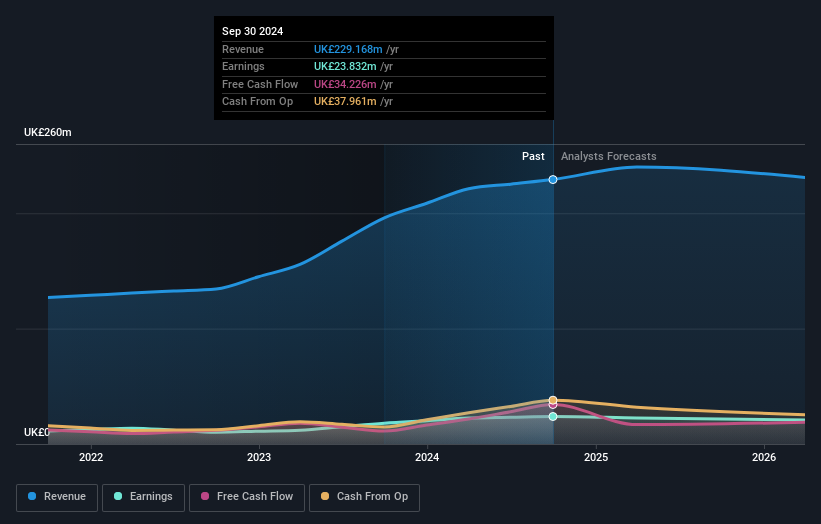Click the Free Cash Flow label in tooltip

coord(260,84)
